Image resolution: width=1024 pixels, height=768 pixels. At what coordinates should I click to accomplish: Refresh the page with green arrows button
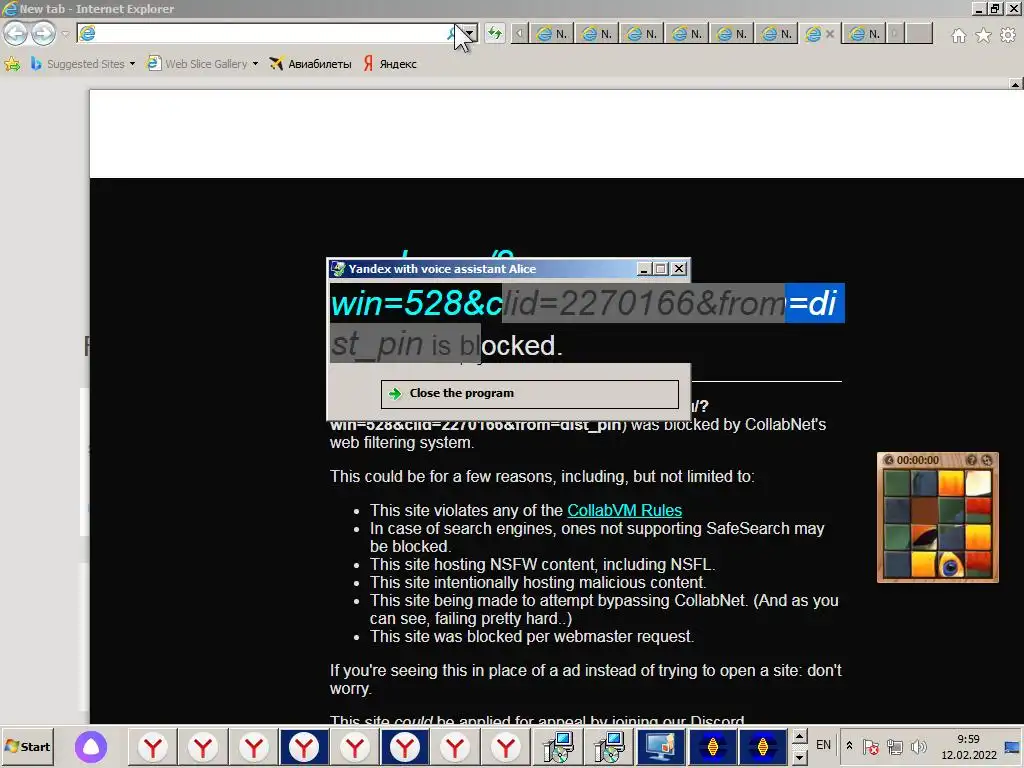coord(495,33)
